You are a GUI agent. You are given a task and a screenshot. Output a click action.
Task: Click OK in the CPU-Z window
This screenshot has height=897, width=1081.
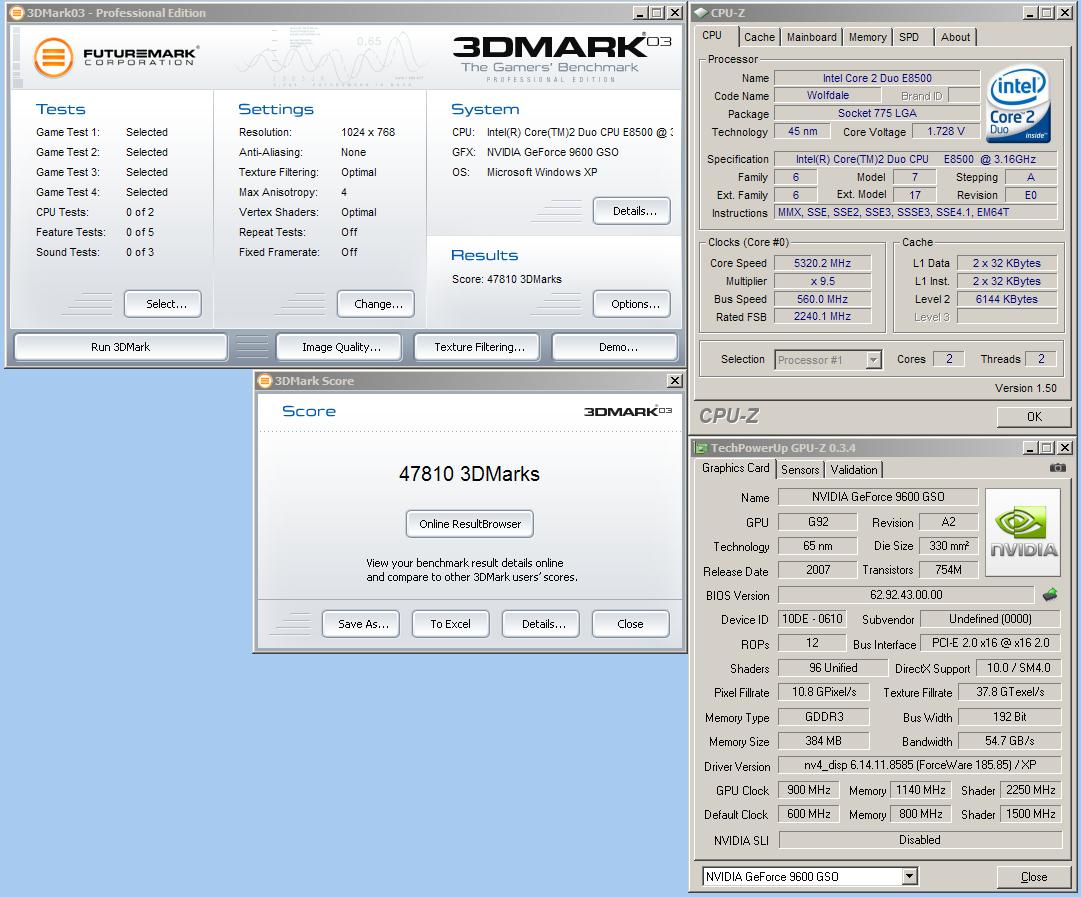pyautogui.click(x=1034, y=416)
